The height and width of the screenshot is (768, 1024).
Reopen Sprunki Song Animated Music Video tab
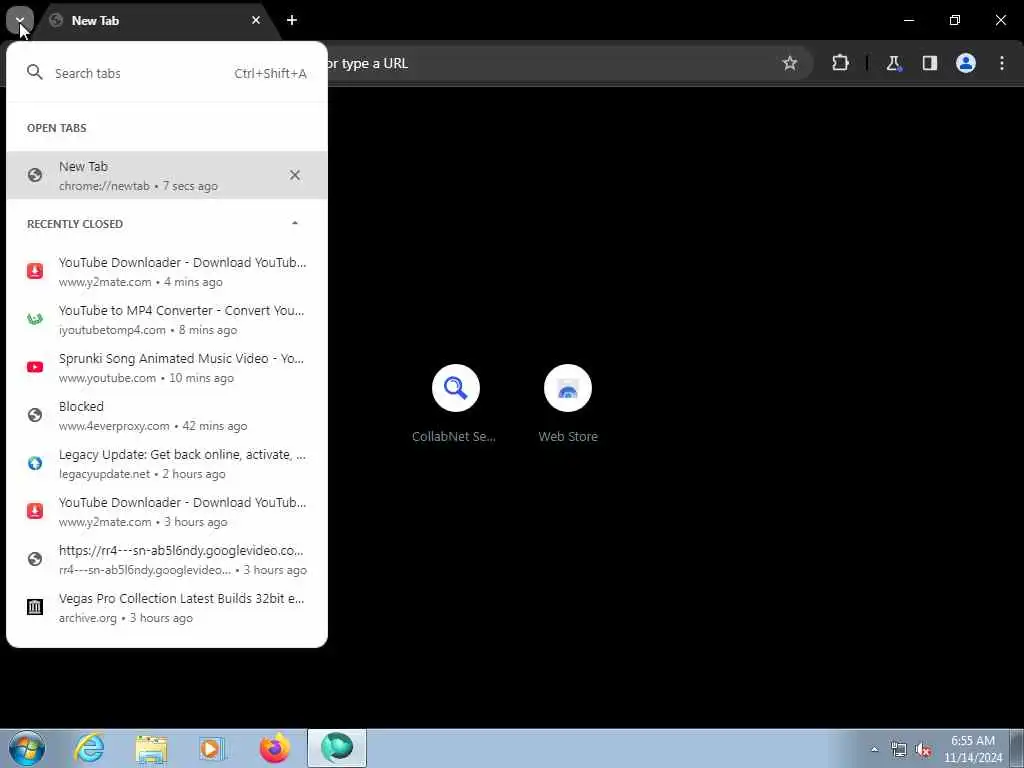coord(167,367)
